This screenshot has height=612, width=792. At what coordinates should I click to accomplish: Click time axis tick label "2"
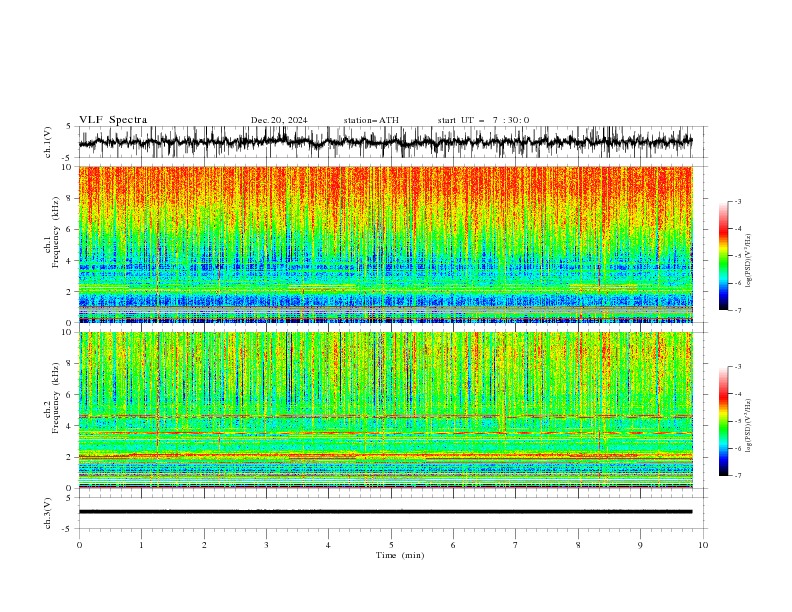tap(204, 545)
